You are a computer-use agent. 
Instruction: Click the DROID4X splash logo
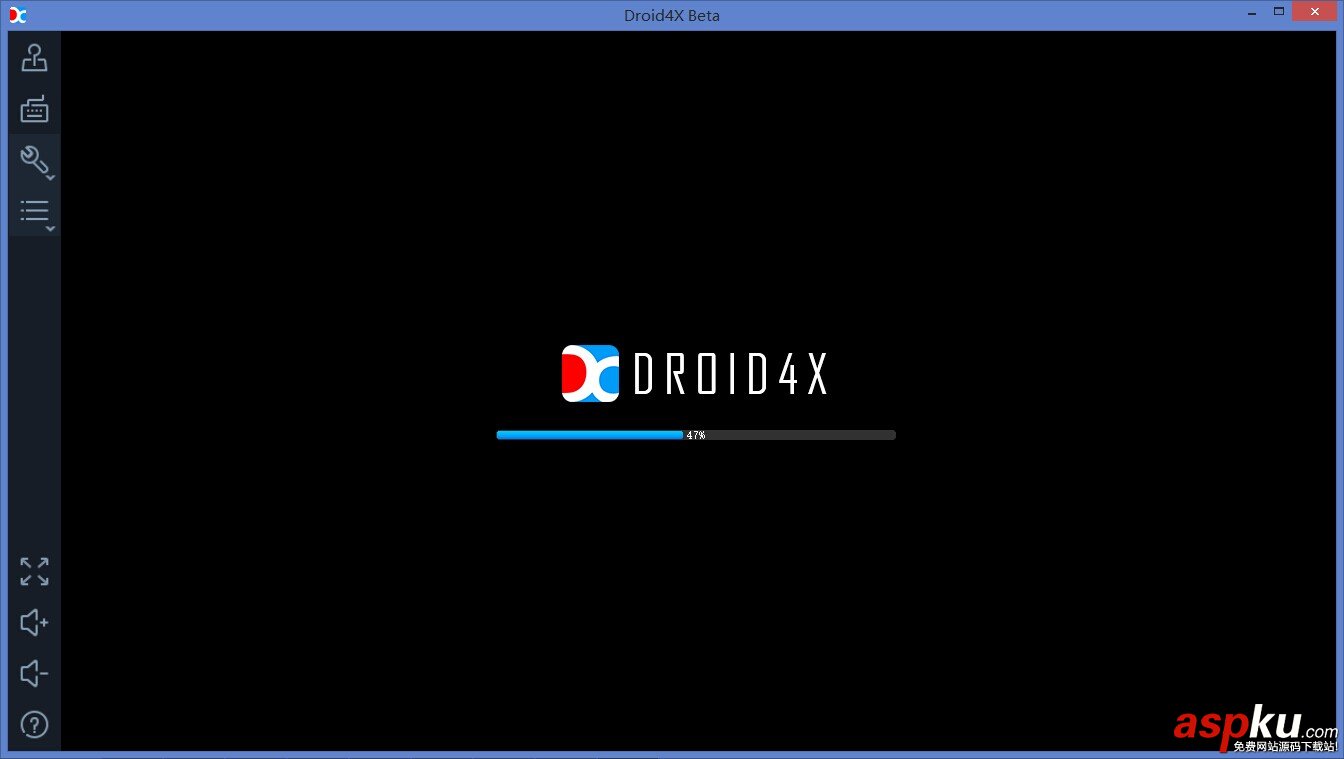point(695,373)
